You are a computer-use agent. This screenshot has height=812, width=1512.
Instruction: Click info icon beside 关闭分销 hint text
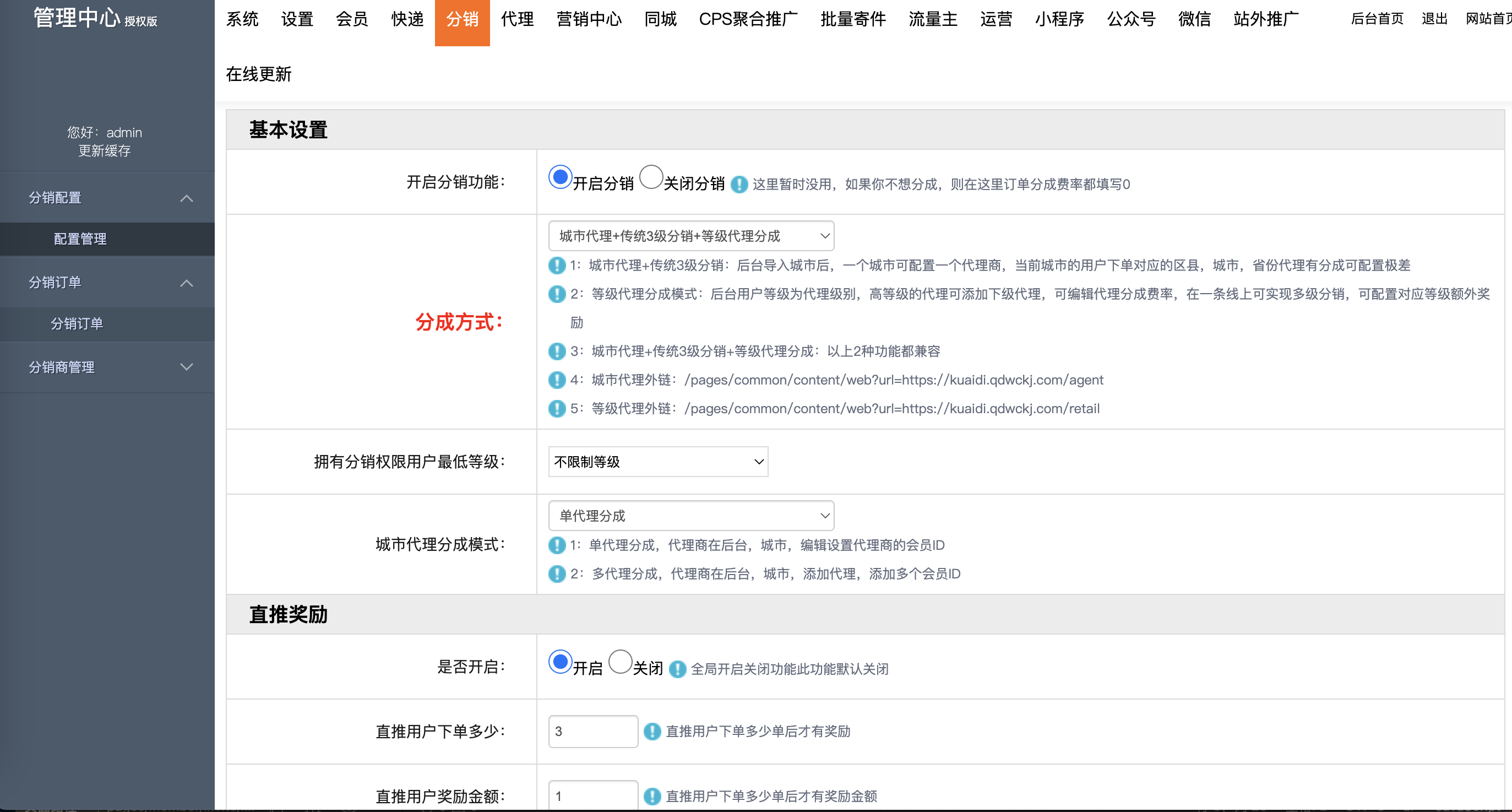(x=739, y=185)
